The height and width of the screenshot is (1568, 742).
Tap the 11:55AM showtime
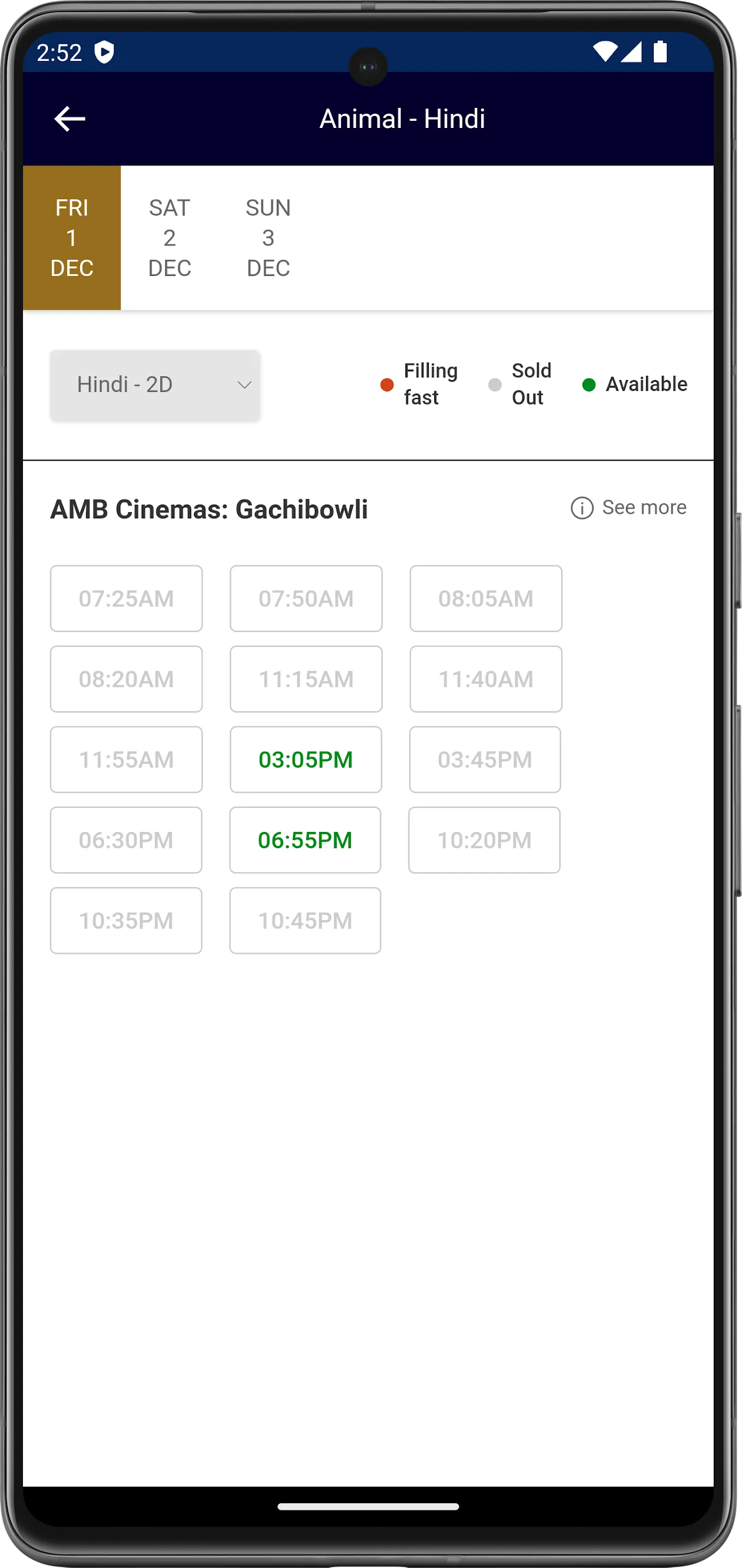(126, 759)
